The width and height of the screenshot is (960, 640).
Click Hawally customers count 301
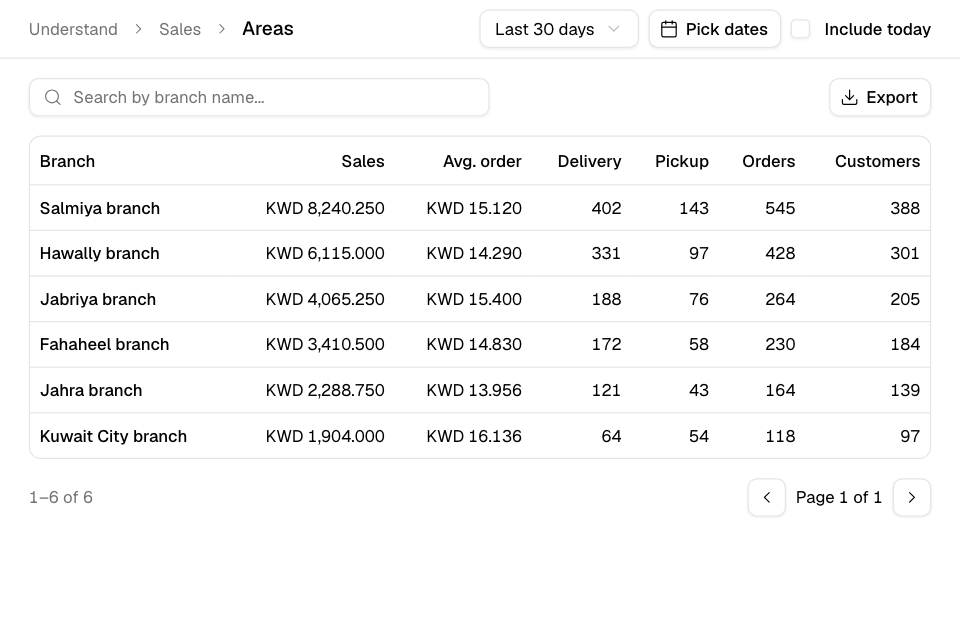[x=906, y=254]
